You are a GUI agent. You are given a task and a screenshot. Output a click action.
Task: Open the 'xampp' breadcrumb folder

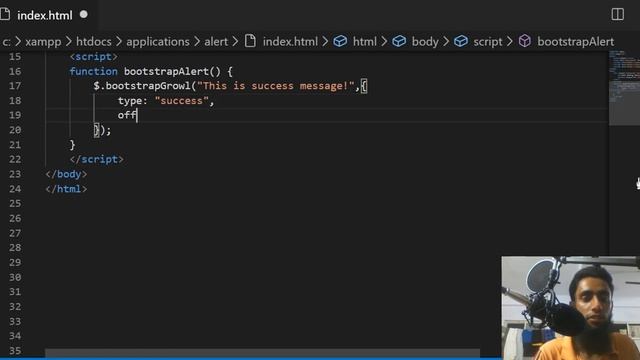43,42
